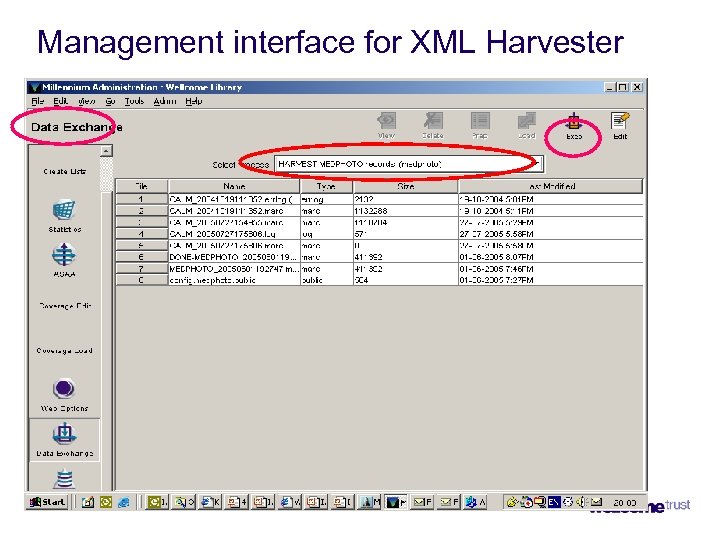Click the public type cell

[x=326, y=280]
